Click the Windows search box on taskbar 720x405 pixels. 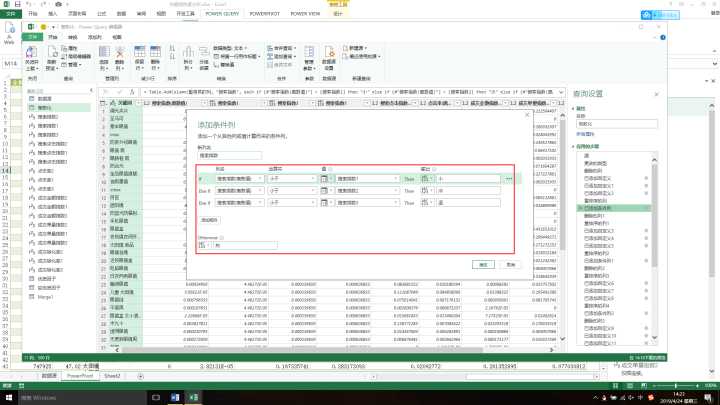click(40, 397)
